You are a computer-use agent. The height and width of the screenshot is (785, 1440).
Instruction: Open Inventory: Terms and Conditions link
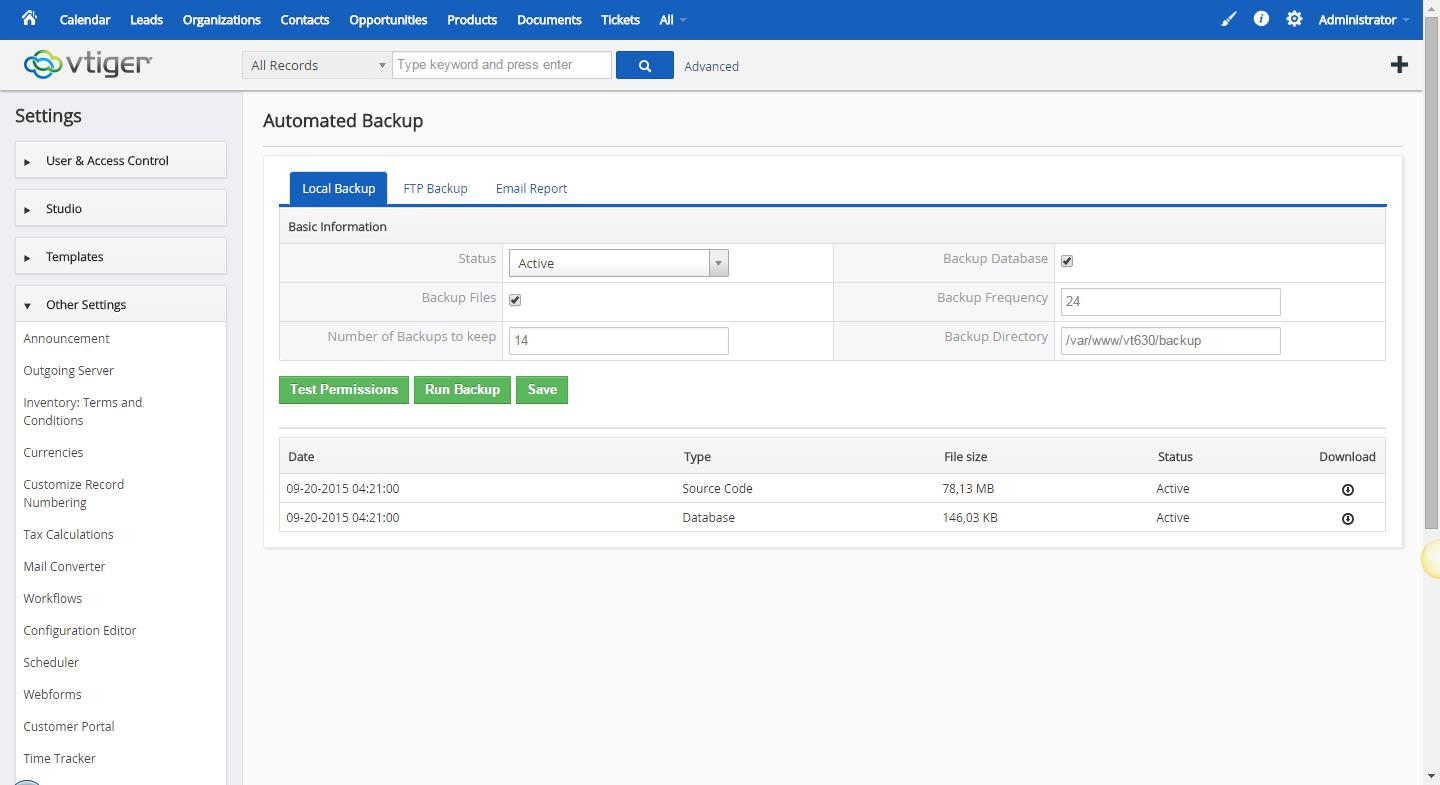click(x=83, y=411)
